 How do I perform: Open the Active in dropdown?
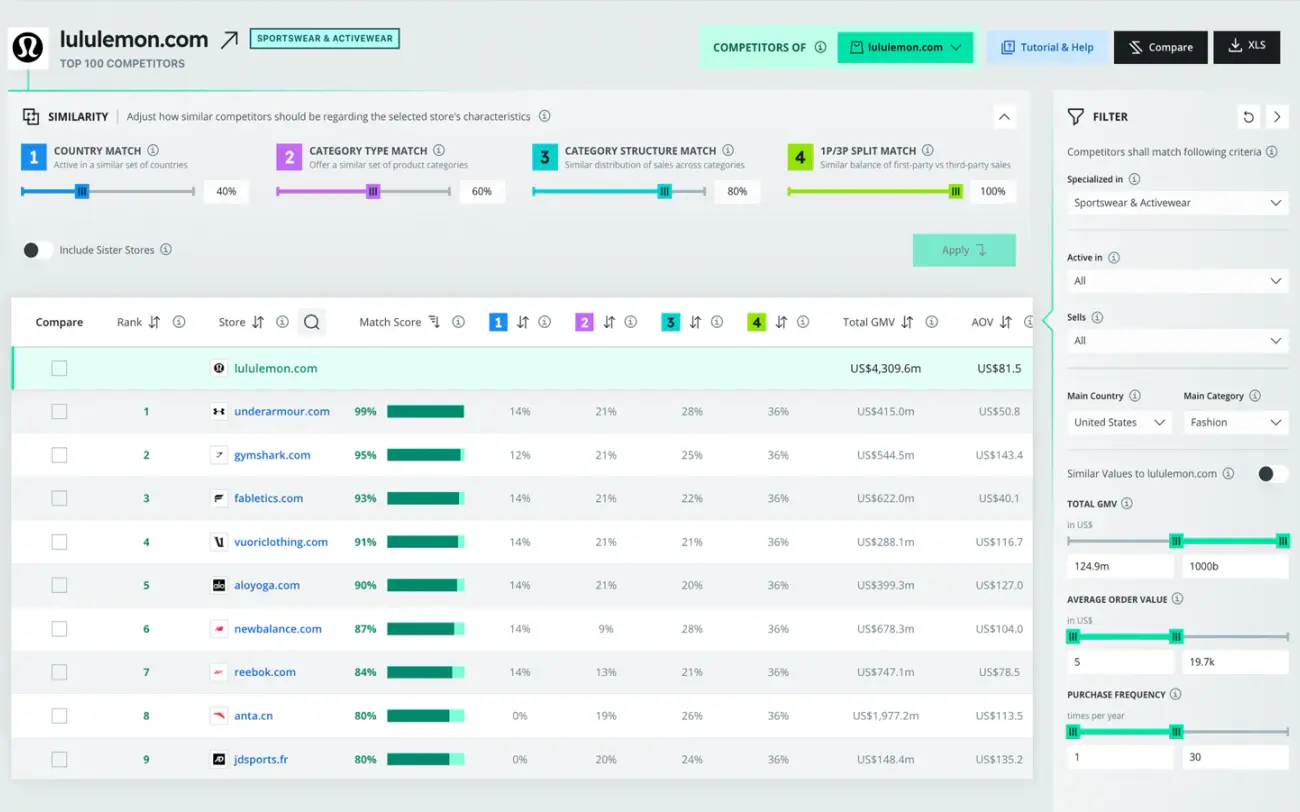[1177, 281]
